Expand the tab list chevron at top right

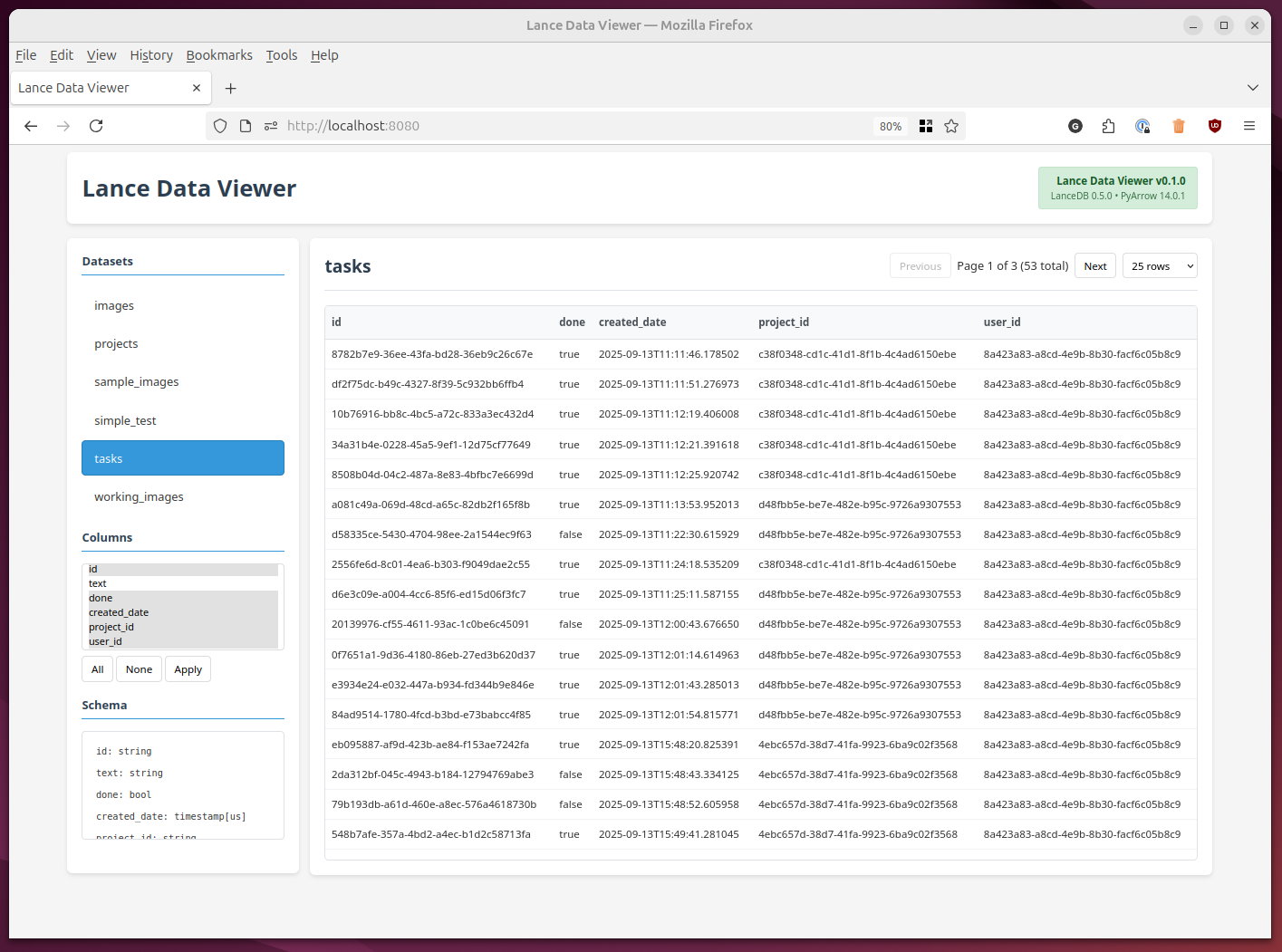click(x=1253, y=88)
